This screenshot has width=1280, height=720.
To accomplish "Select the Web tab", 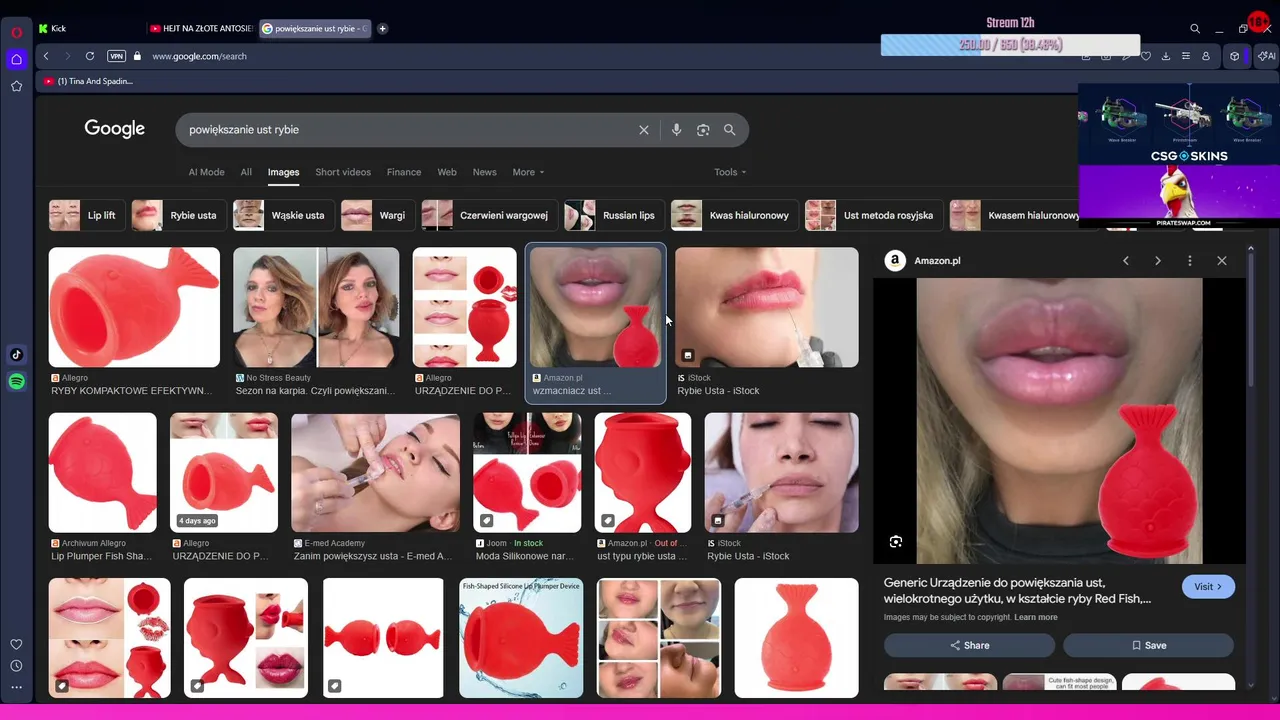I will coord(447,172).
